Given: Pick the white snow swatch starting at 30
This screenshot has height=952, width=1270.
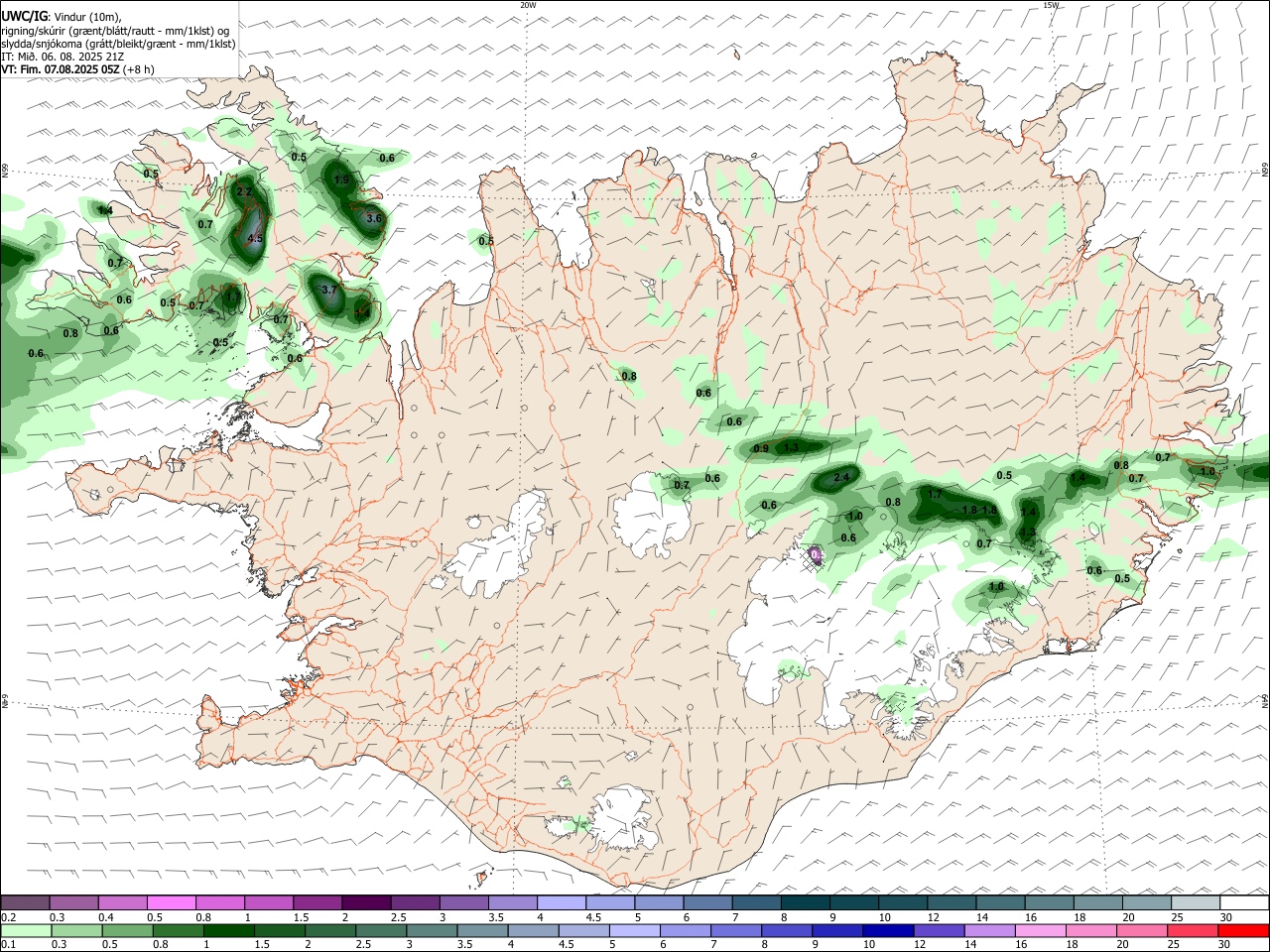Looking at the screenshot, I should [x=1244, y=902].
